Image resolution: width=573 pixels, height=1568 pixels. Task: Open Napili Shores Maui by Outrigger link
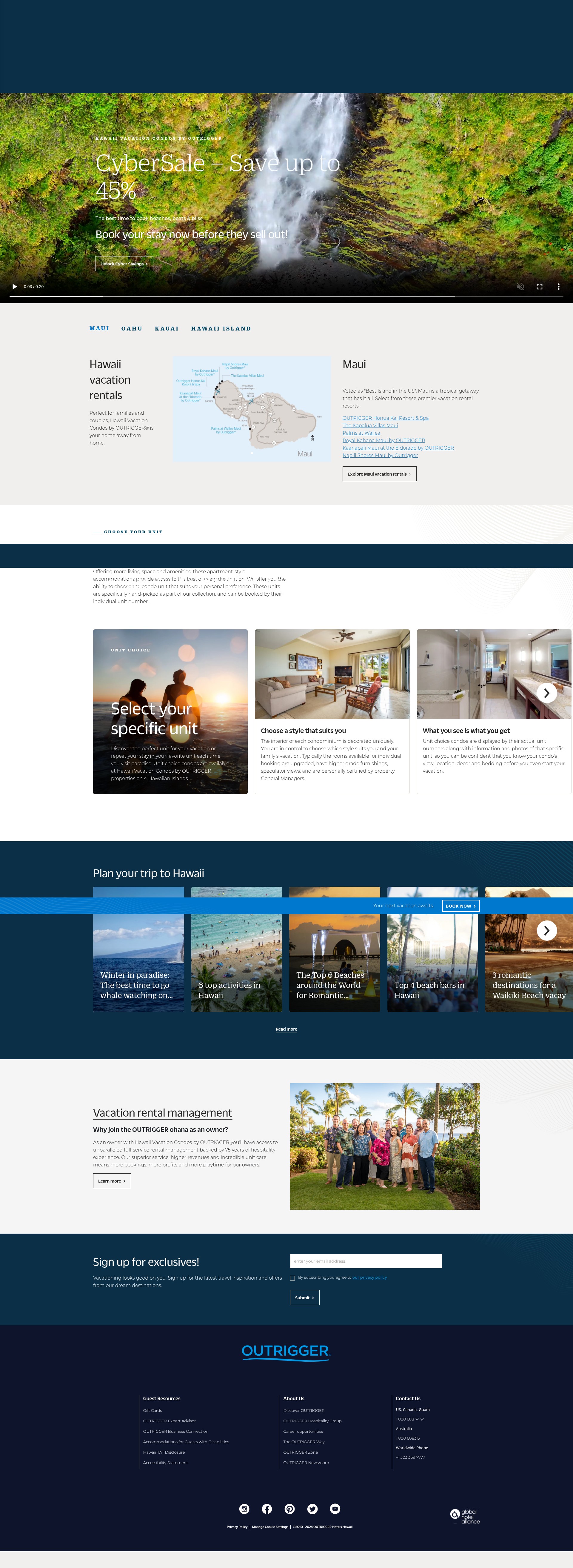(380, 455)
